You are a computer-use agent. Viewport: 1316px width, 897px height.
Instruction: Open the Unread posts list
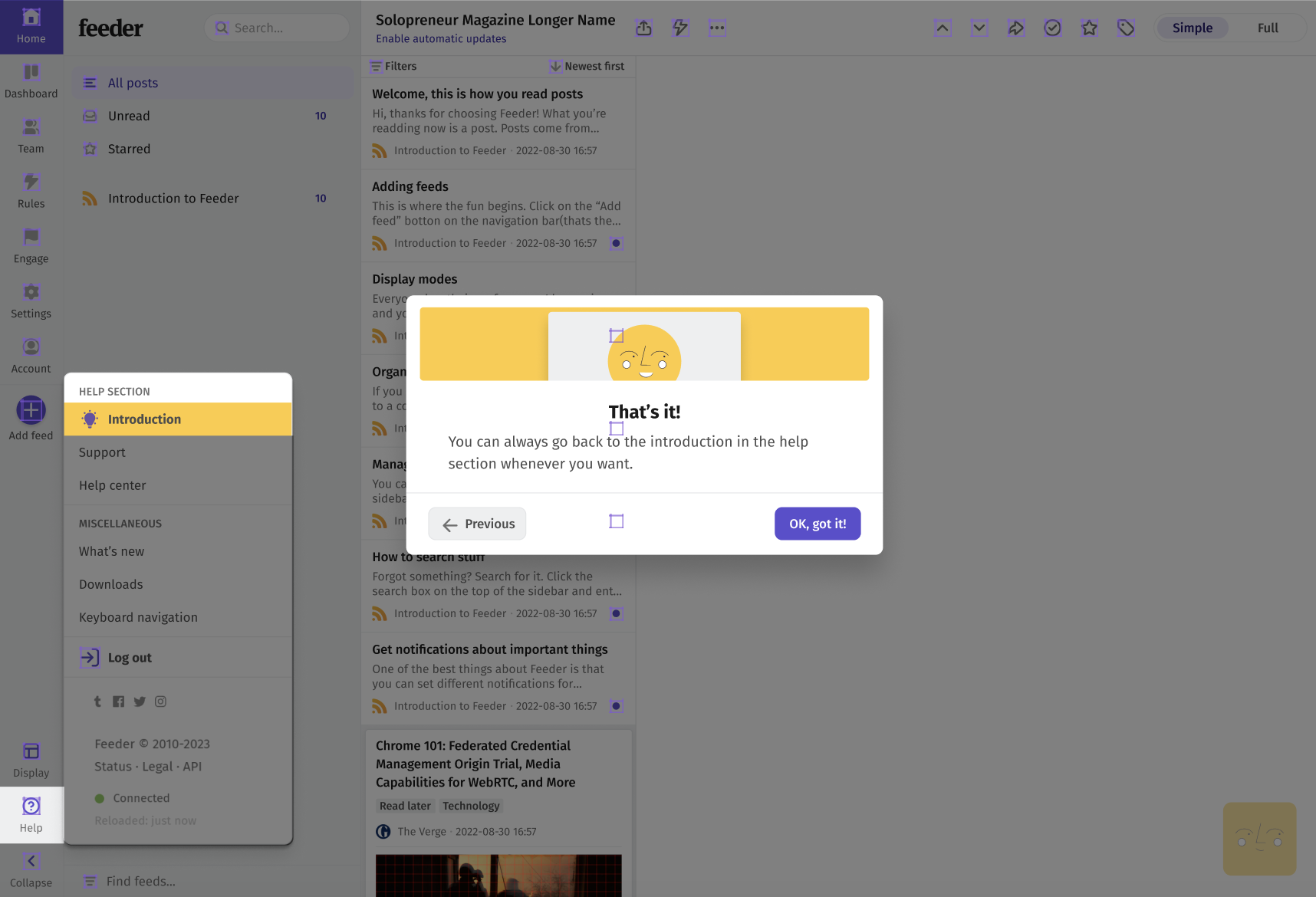212,116
